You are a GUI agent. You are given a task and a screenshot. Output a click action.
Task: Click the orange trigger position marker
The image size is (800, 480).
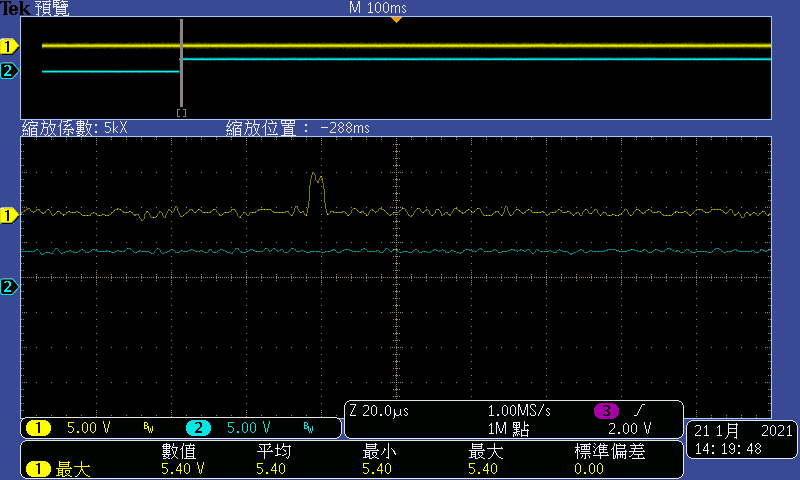pos(396,19)
